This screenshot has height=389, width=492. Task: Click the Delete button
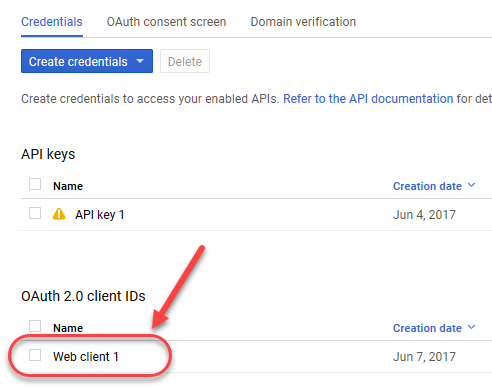185,61
